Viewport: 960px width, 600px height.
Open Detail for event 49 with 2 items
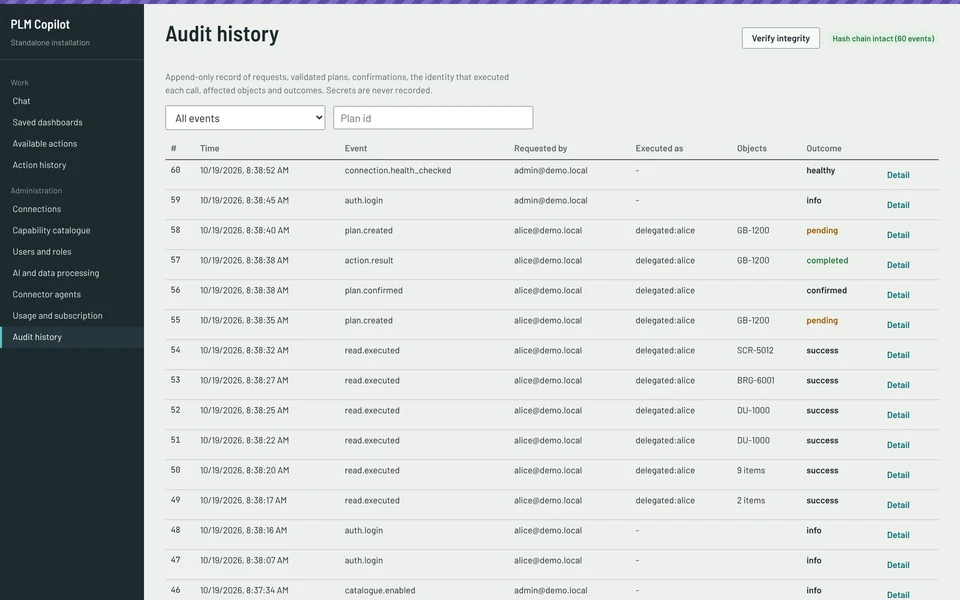point(898,505)
